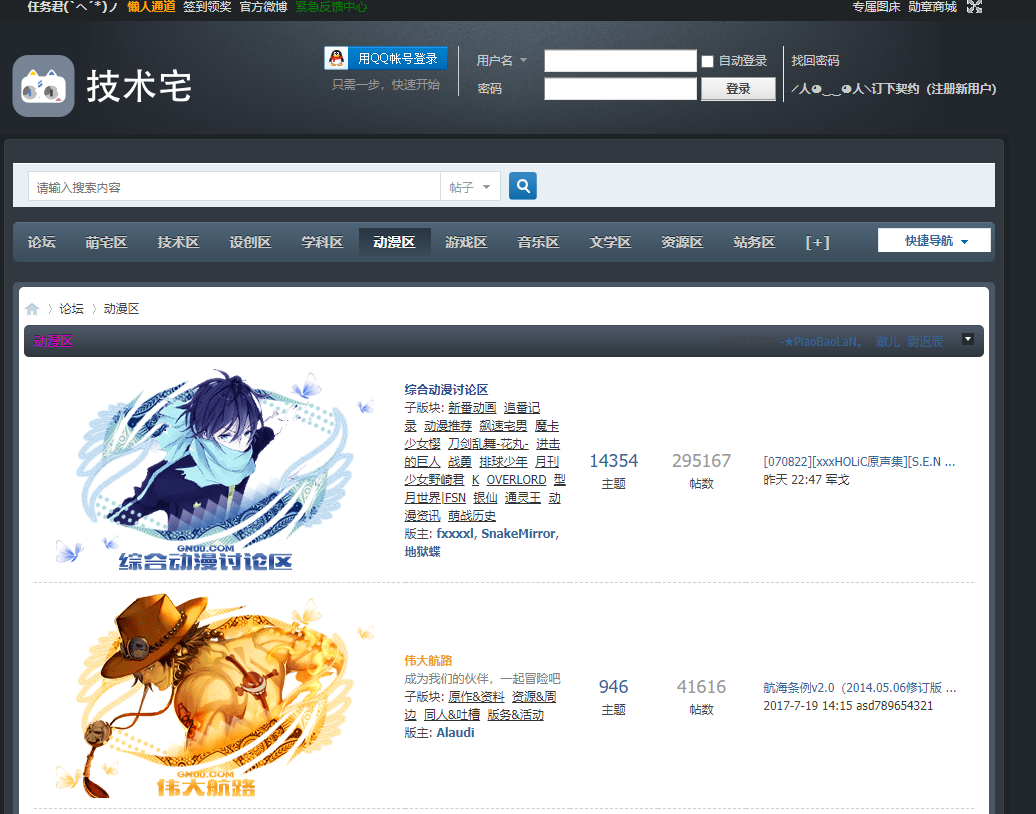The width and height of the screenshot is (1036, 814).
Task: Click the home icon in breadcrumb
Action: pos(32,309)
